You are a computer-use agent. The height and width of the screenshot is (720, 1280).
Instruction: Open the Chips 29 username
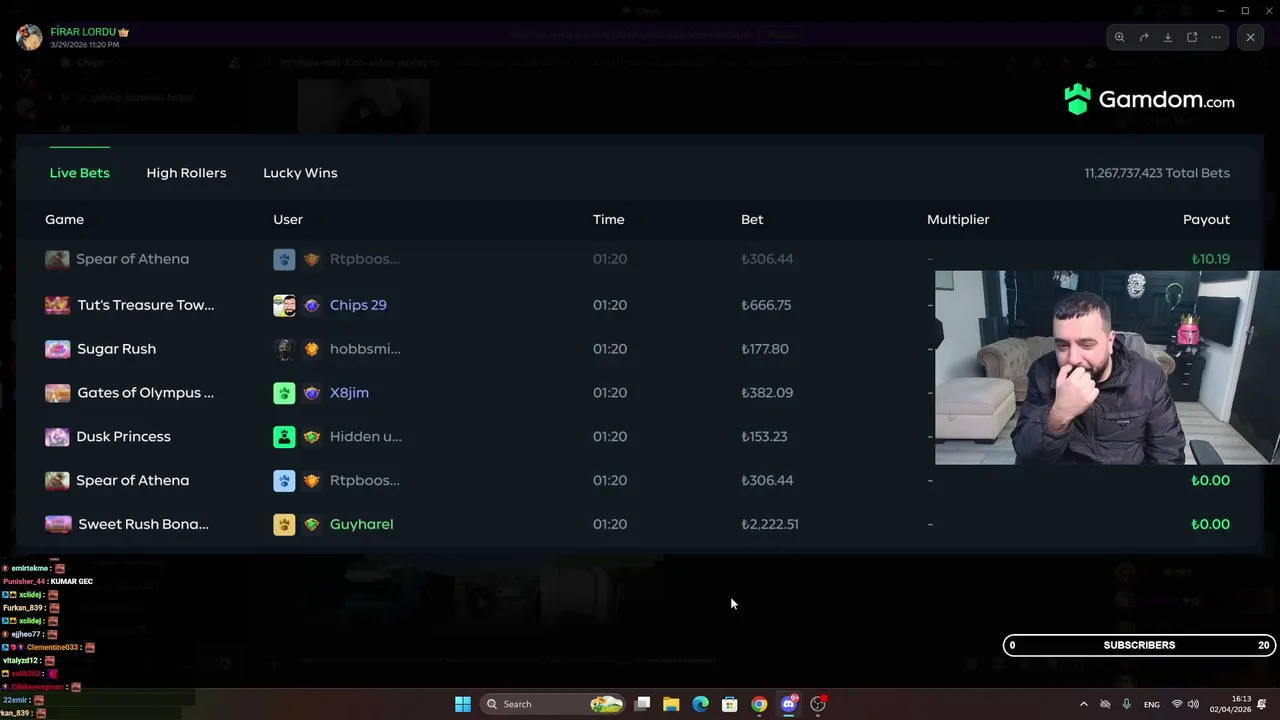358,305
